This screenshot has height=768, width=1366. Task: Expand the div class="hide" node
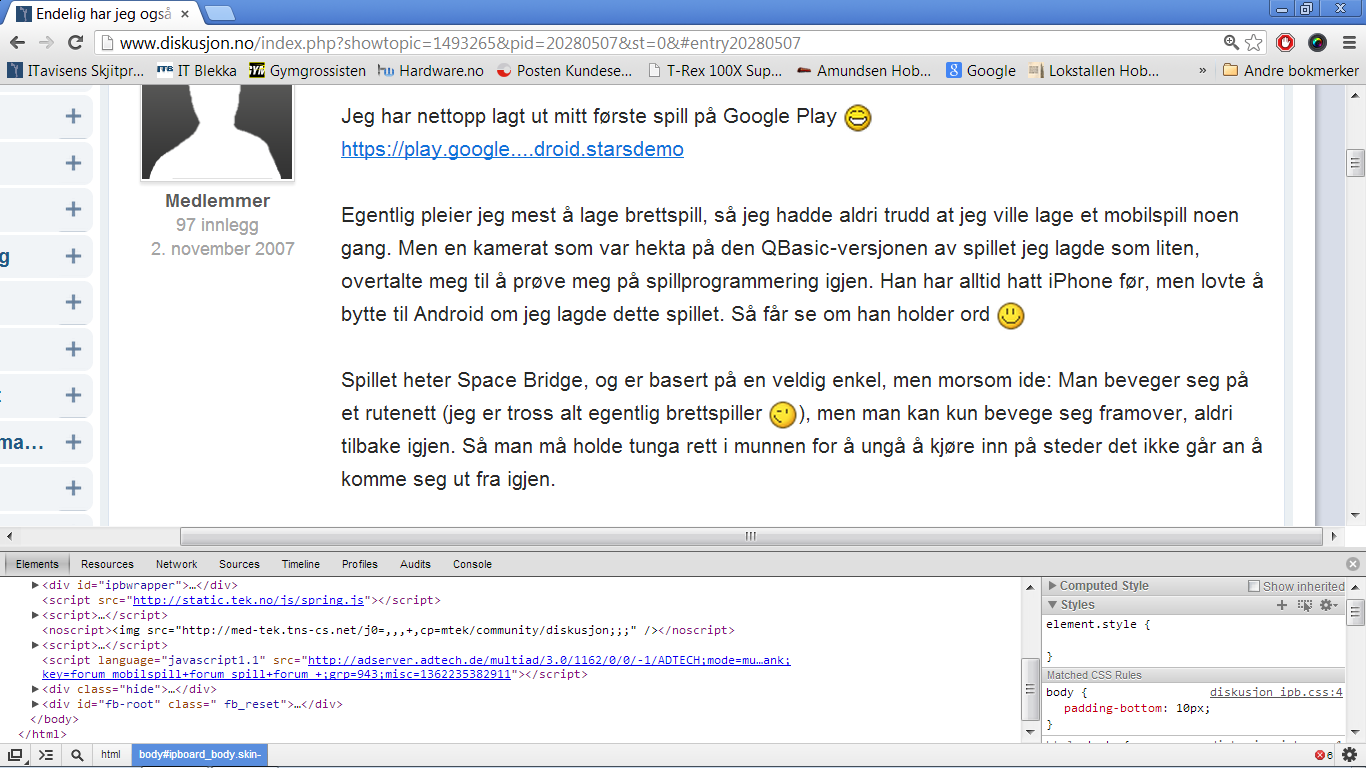(x=36, y=689)
